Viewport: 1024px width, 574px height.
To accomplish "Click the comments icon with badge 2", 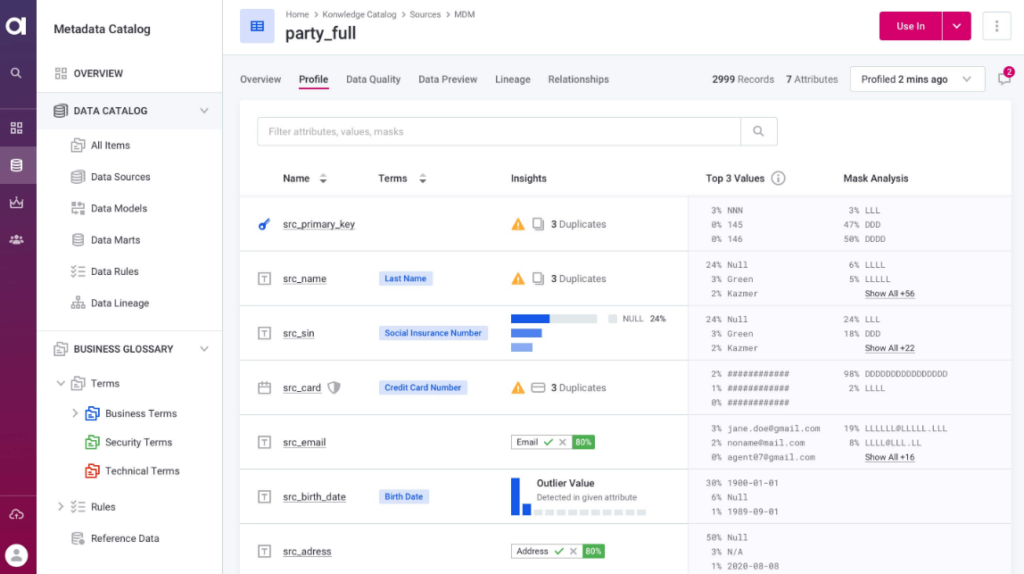I will click(1004, 79).
